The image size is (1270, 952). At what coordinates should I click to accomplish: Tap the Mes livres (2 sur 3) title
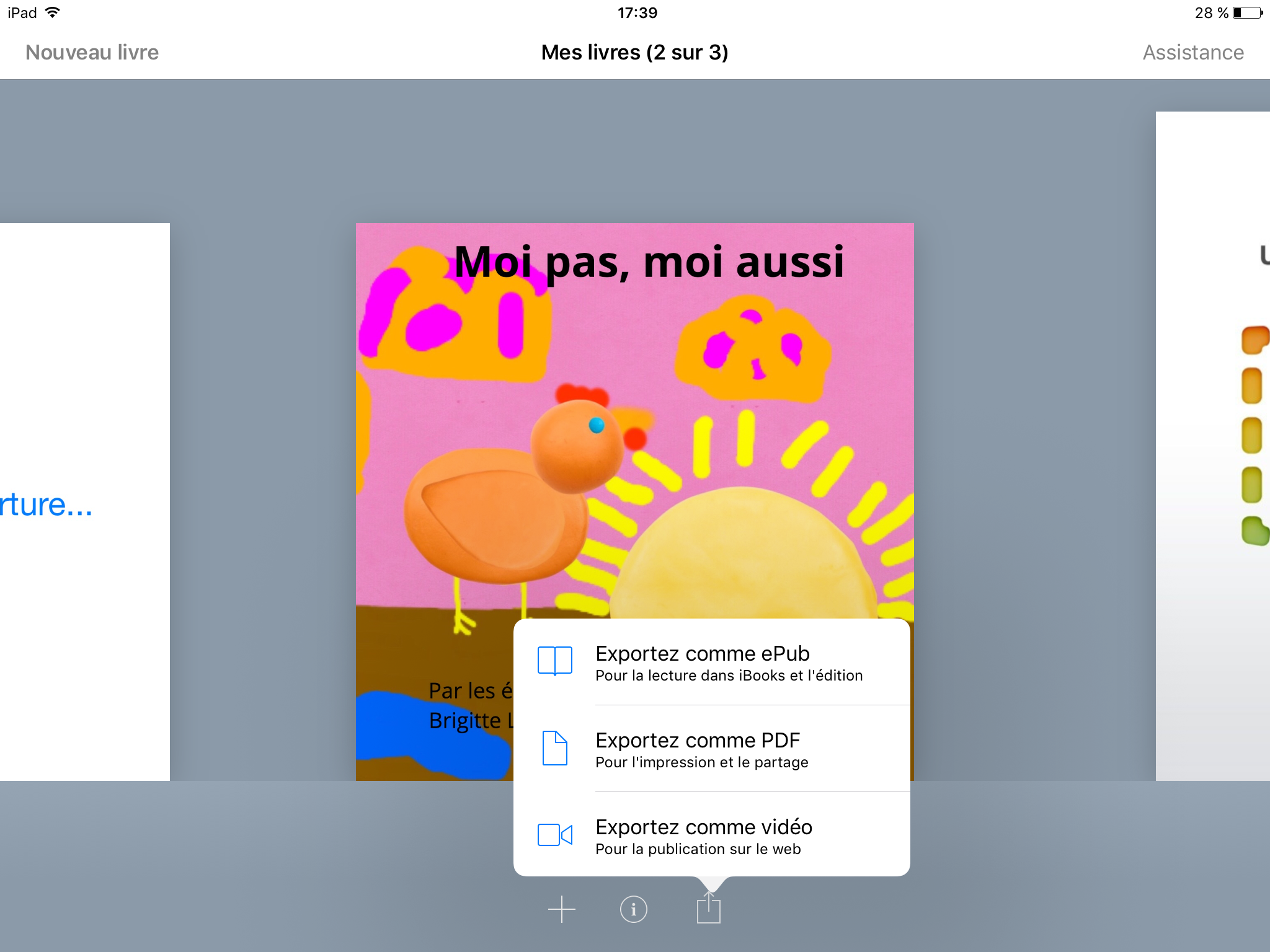pyautogui.click(x=634, y=52)
